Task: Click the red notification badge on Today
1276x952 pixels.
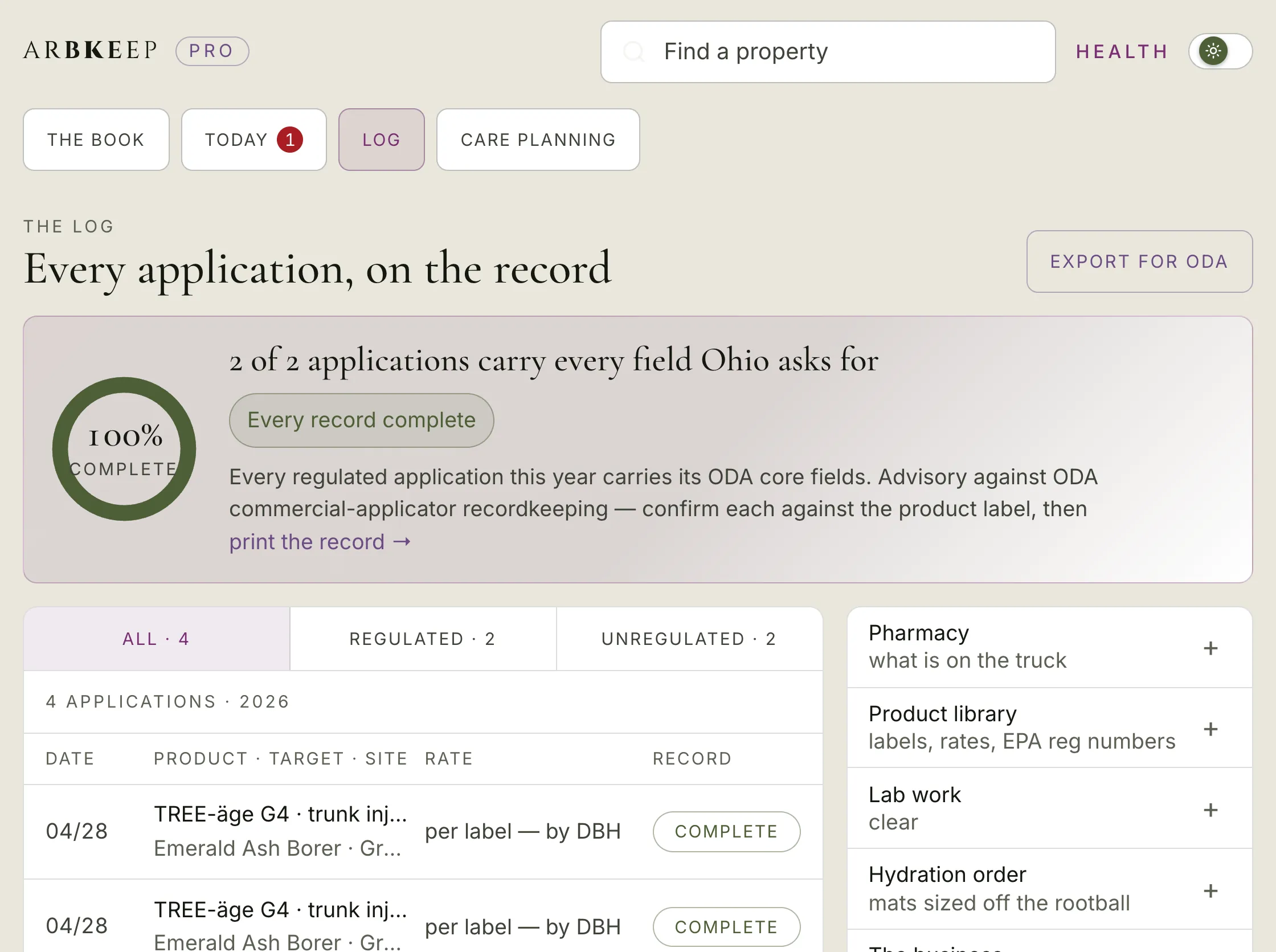Action: pyautogui.click(x=290, y=140)
